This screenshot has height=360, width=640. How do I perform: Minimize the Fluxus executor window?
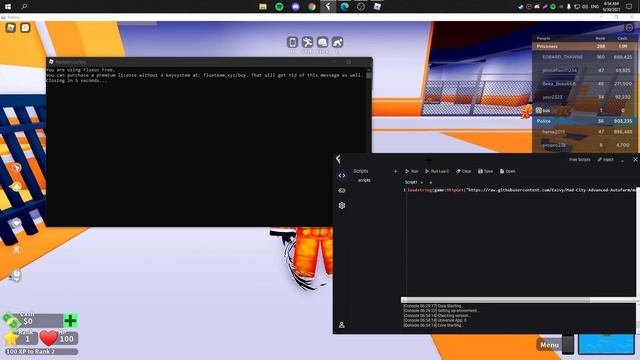622,160
